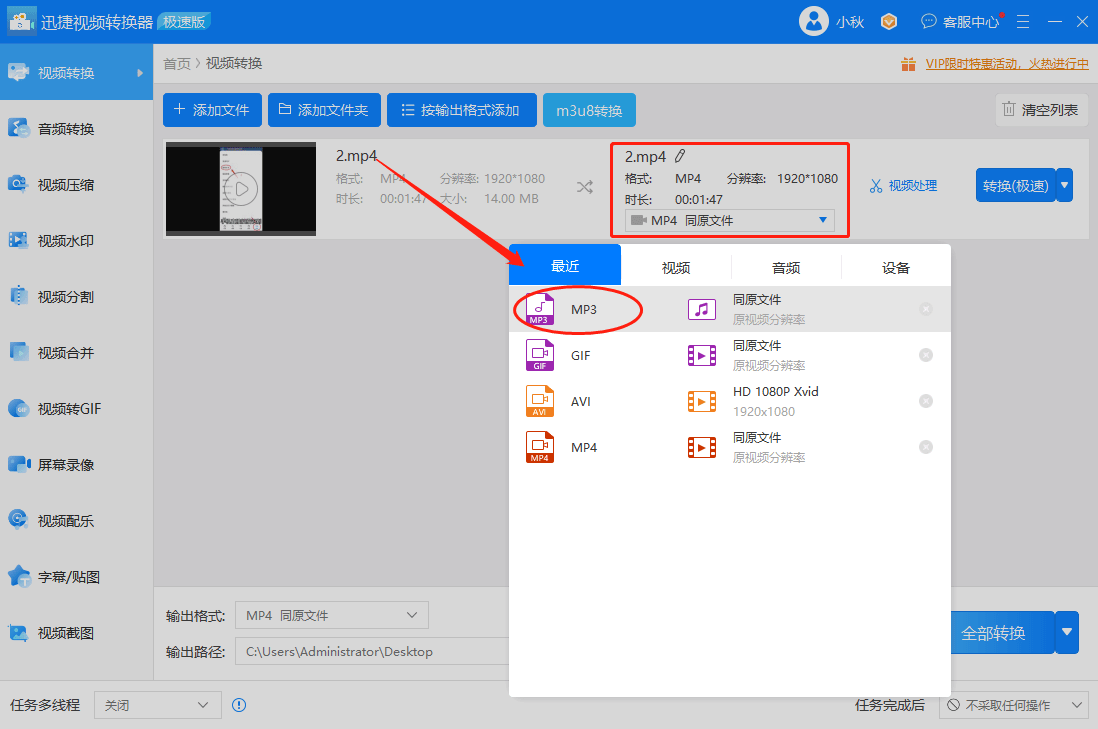Viewport: 1098px width, 729px height.
Task: Remove the GIF entry from recent list
Action: (x=926, y=355)
